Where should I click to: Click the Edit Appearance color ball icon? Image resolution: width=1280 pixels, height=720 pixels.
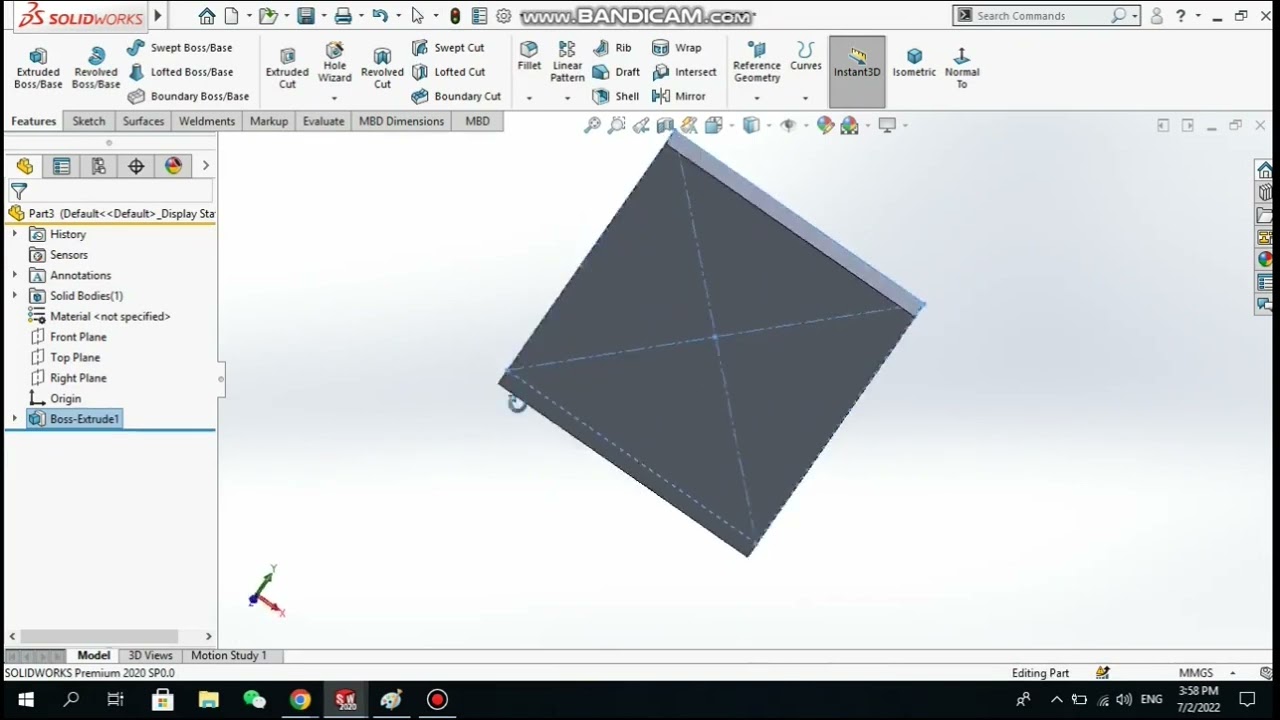click(x=825, y=125)
